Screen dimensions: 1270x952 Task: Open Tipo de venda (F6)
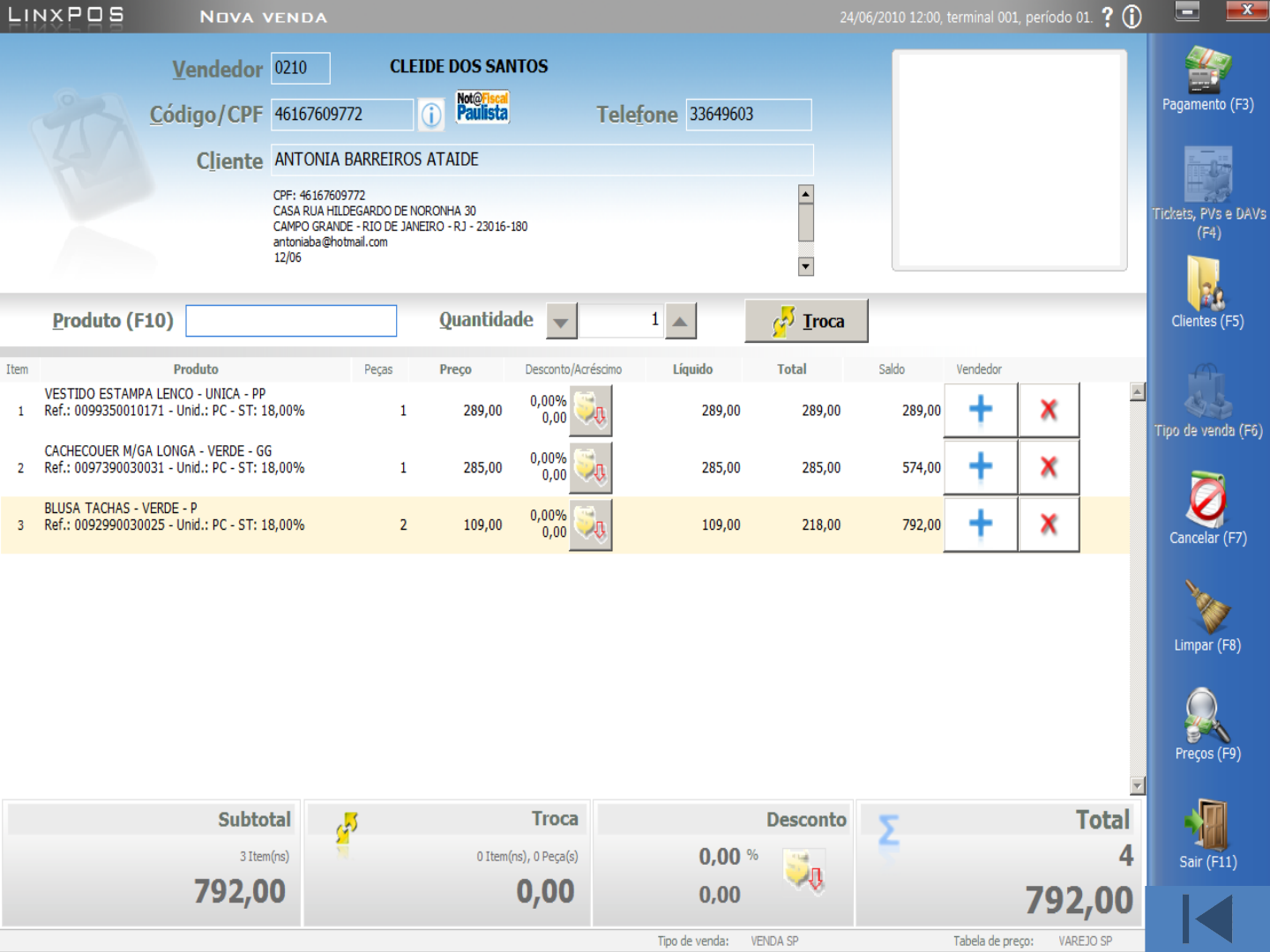1208,401
